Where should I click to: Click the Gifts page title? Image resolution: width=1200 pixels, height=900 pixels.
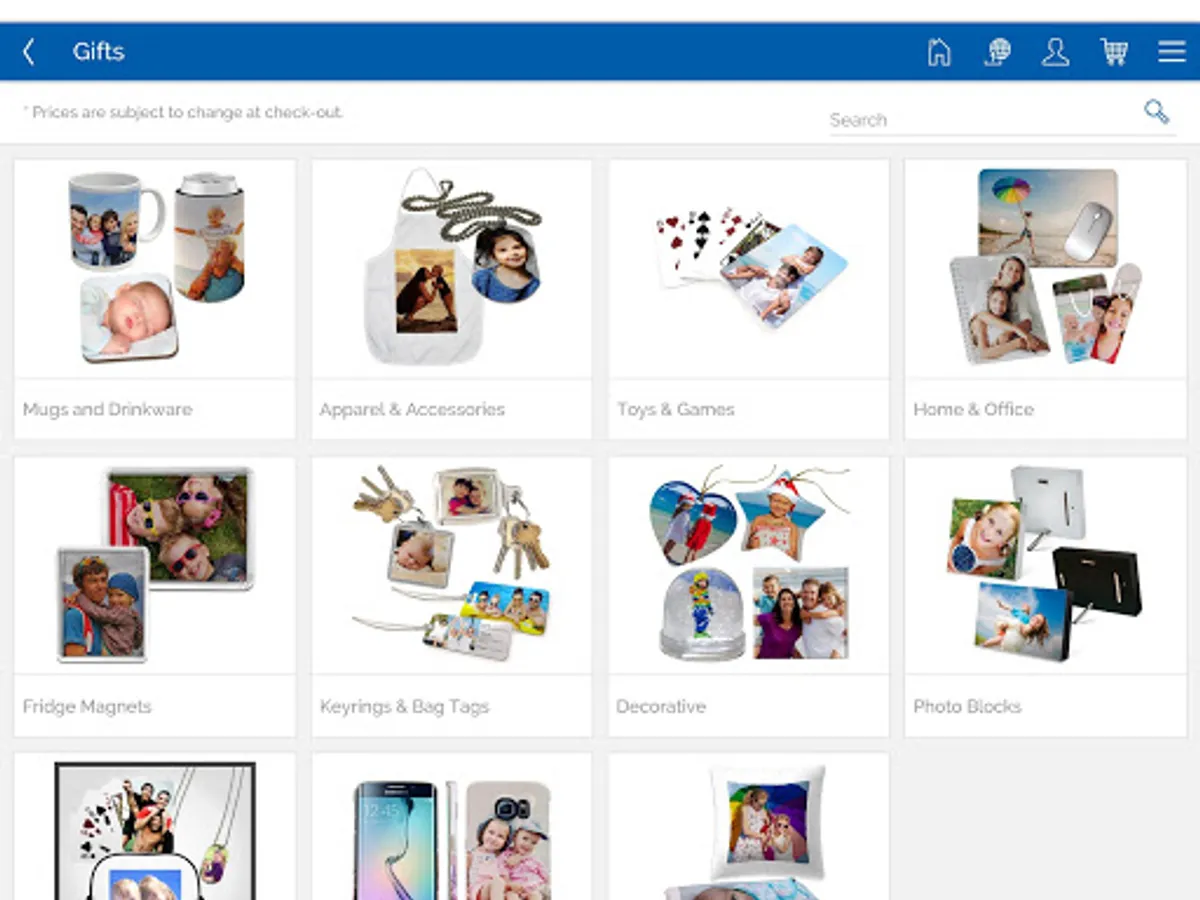(98, 52)
